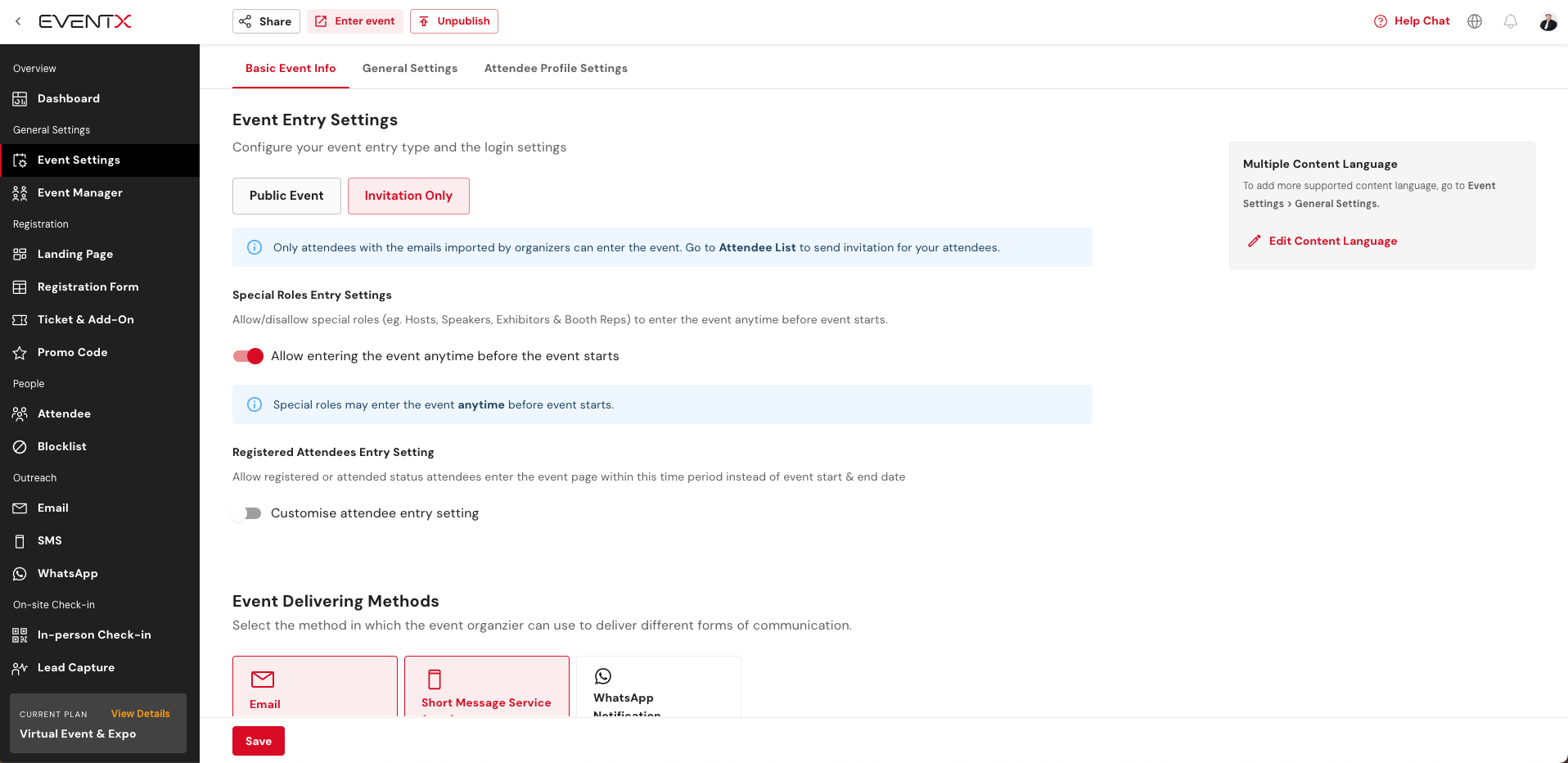
Task: Select the WhatsApp Notification card
Action: pyautogui.click(x=659, y=686)
